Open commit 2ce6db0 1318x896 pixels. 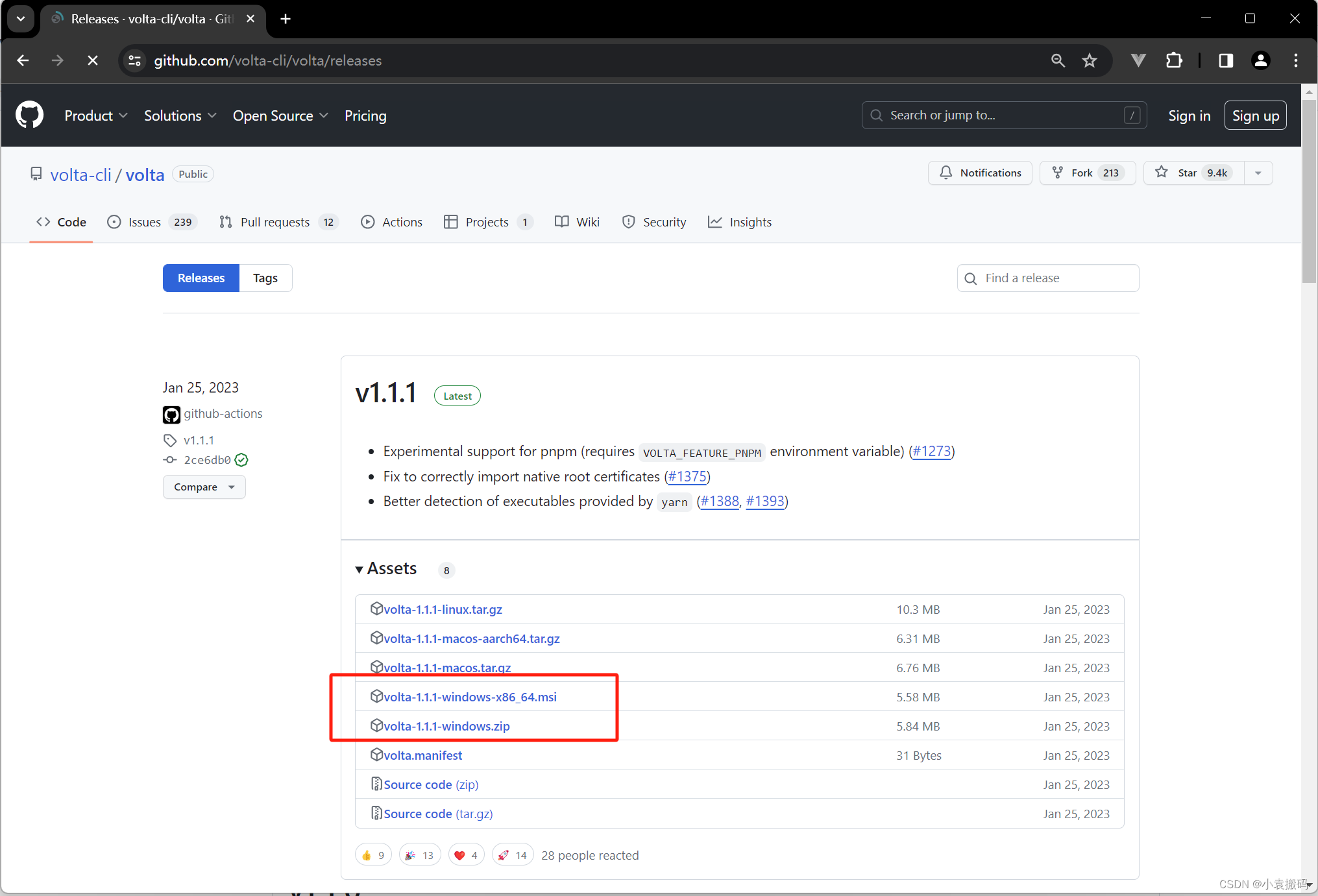coord(207,460)
